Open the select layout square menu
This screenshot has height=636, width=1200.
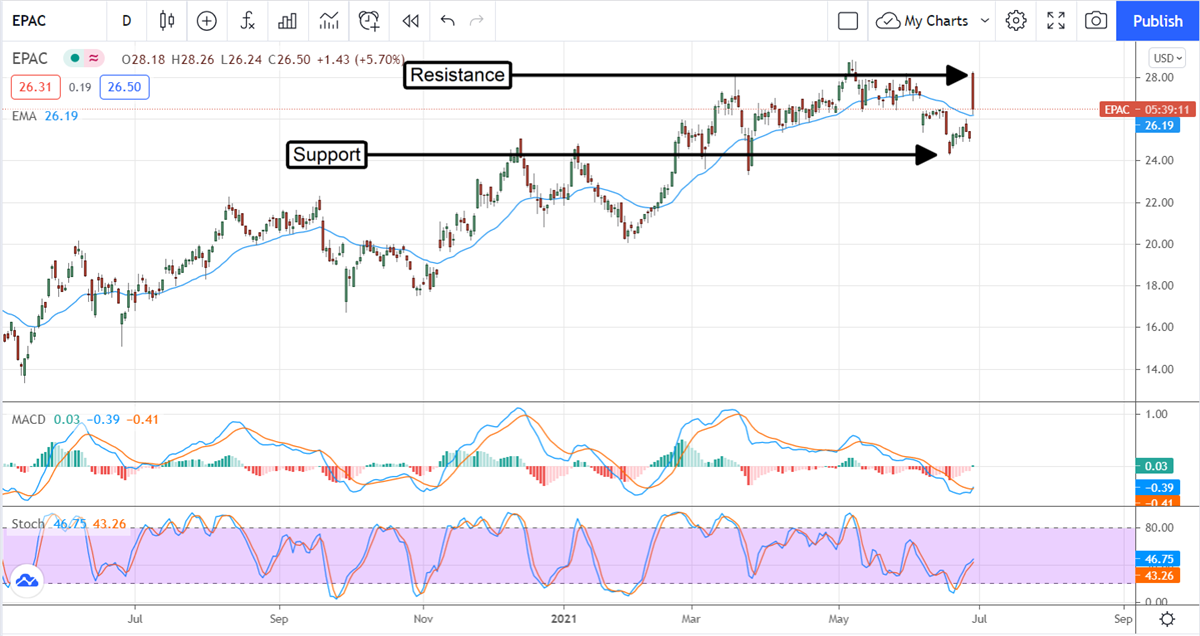[848, 20]
